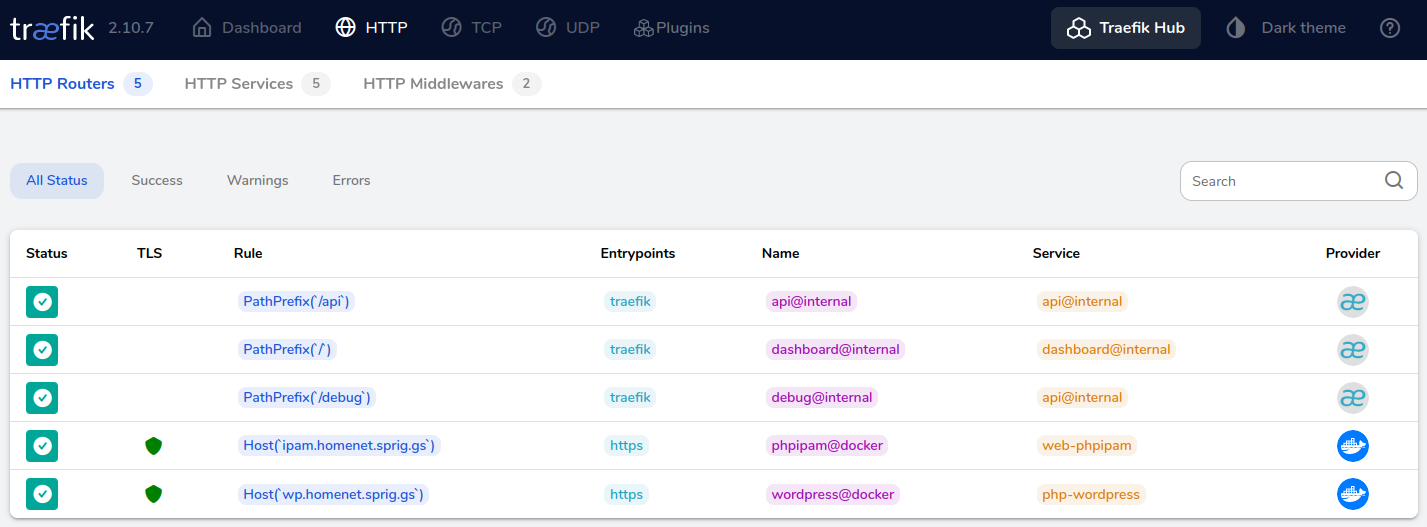Click the Provider column header
This screenshot has width=1427, height=527.
tap(1353, 253)
